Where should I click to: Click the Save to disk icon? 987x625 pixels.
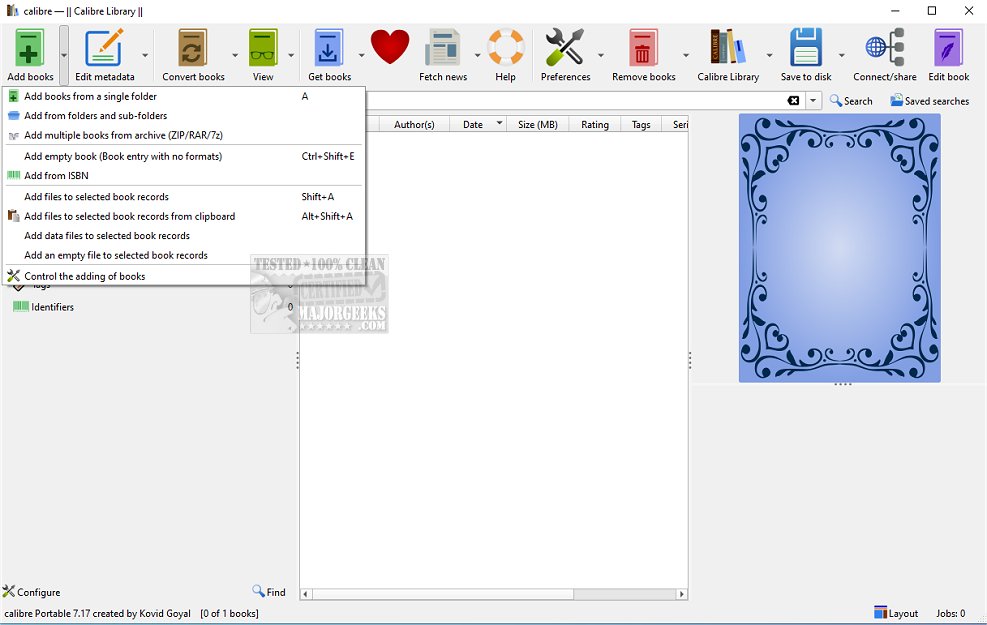(805, 48)
